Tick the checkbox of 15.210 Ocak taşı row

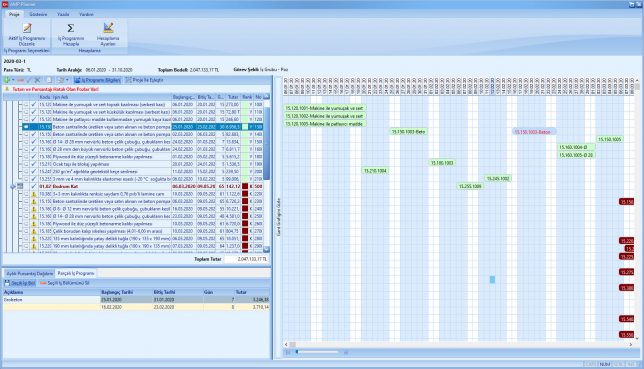[26, 164]
